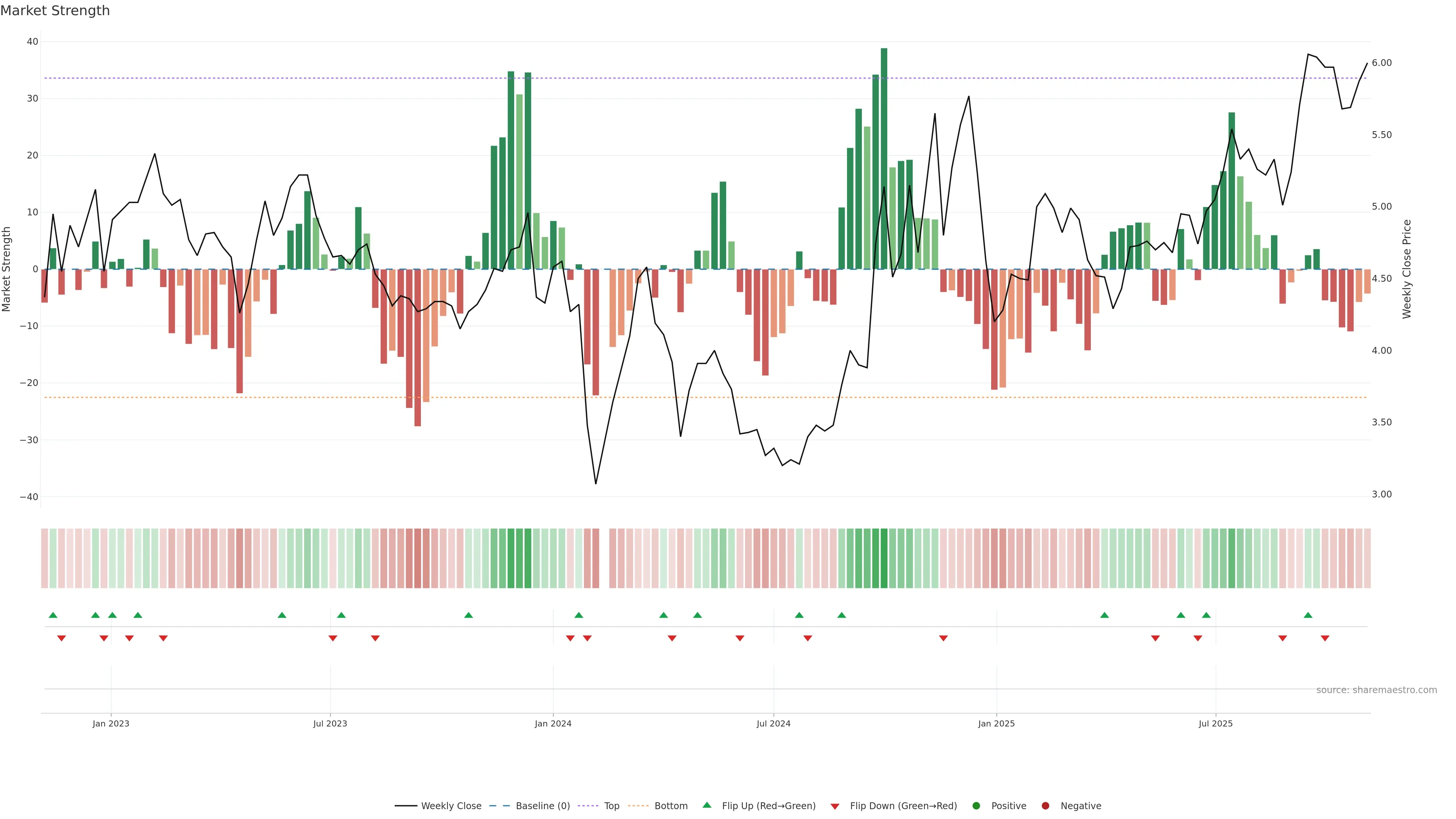
Task: Click the 6.00 price axis tick label
Action: (x=1381, y=63)
